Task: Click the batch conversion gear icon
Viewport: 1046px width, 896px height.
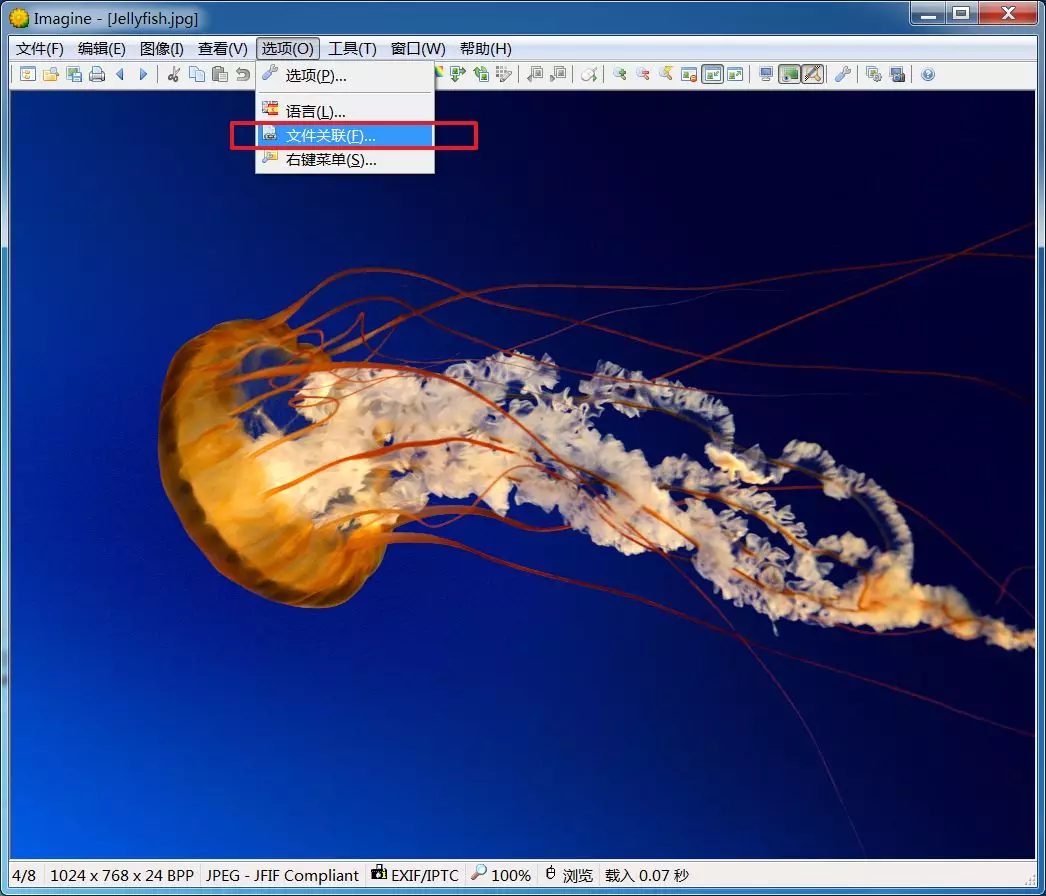Action: [873, 74]
